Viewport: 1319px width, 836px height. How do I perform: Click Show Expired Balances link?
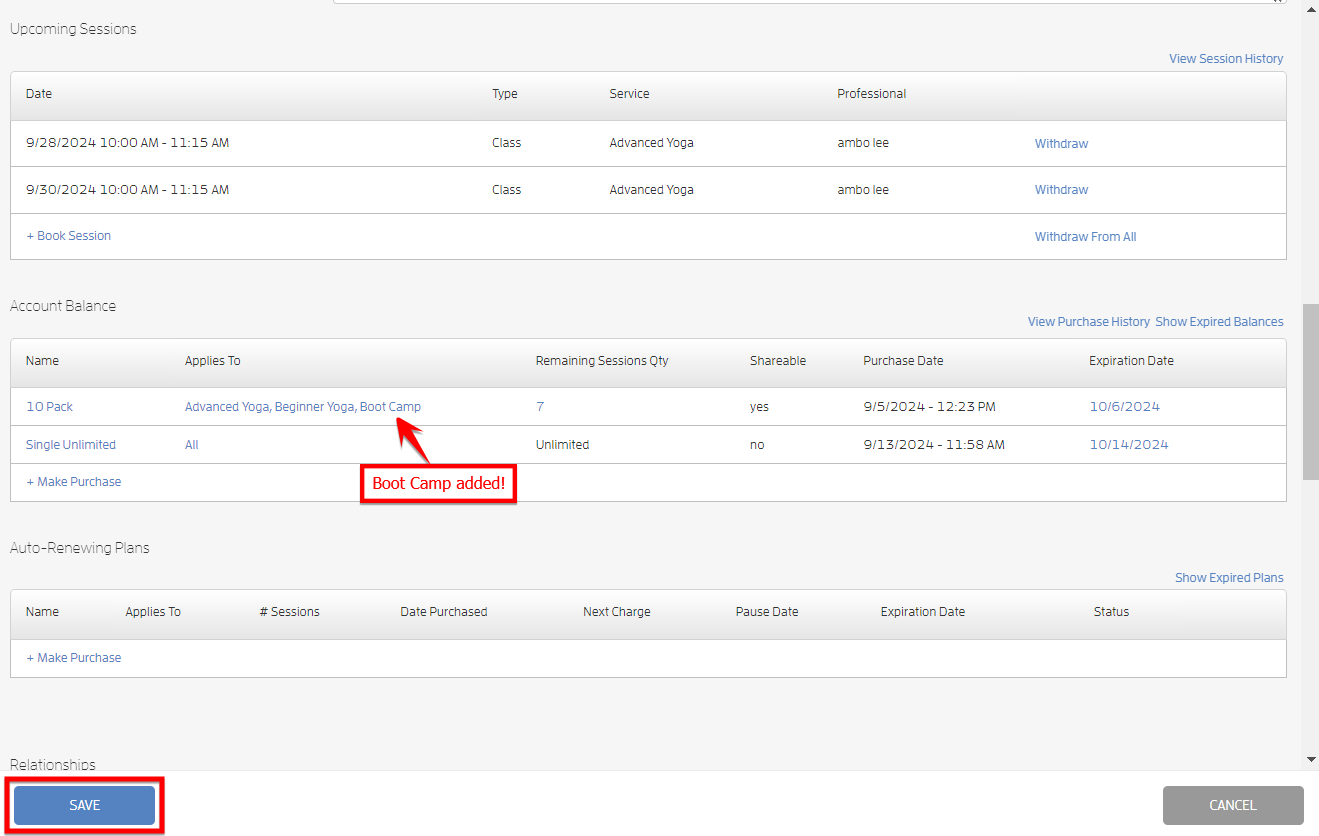[x=1219, y=322]
